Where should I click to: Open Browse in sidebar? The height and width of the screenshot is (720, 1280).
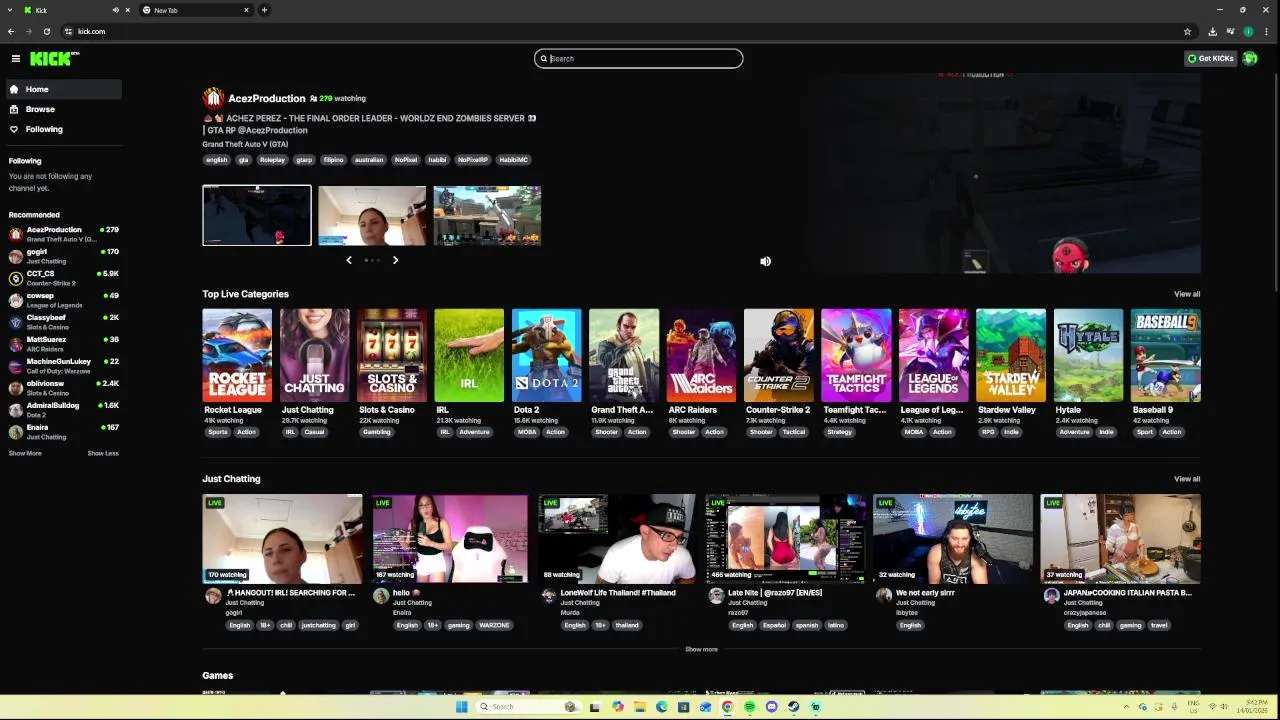(63, 109)
